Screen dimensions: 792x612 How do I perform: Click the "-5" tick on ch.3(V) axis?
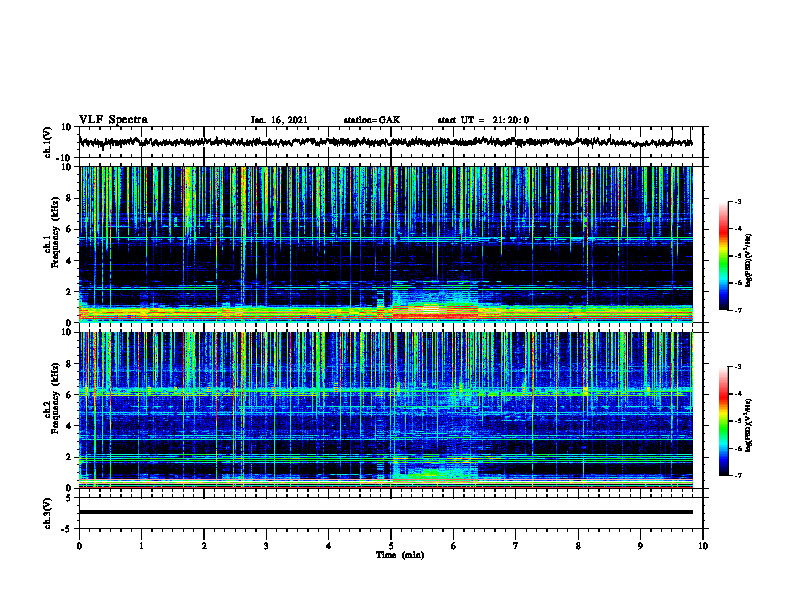coord(67,529)
